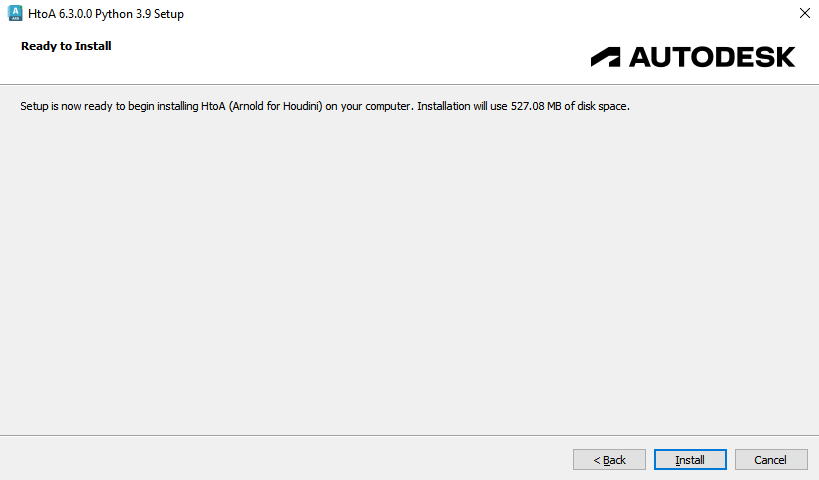
Task: Click the Autodesk logo mark glyph
Action: coord(605,57)
